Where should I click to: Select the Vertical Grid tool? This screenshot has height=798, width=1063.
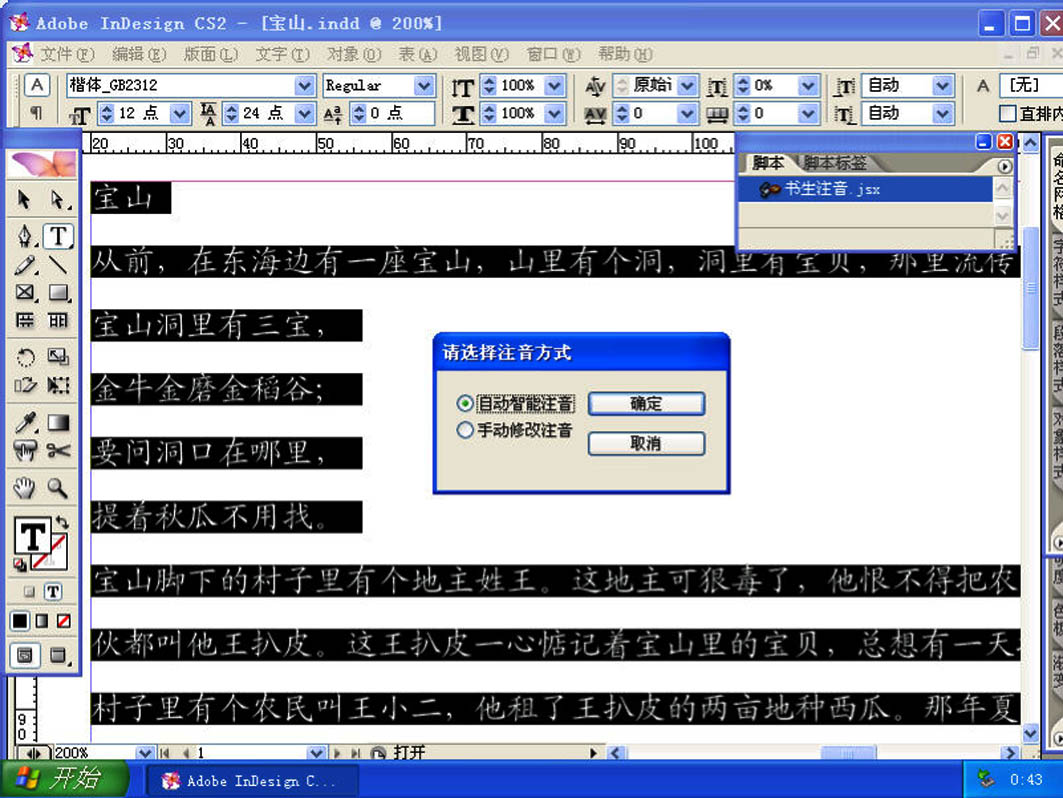(x=58, y=321)
